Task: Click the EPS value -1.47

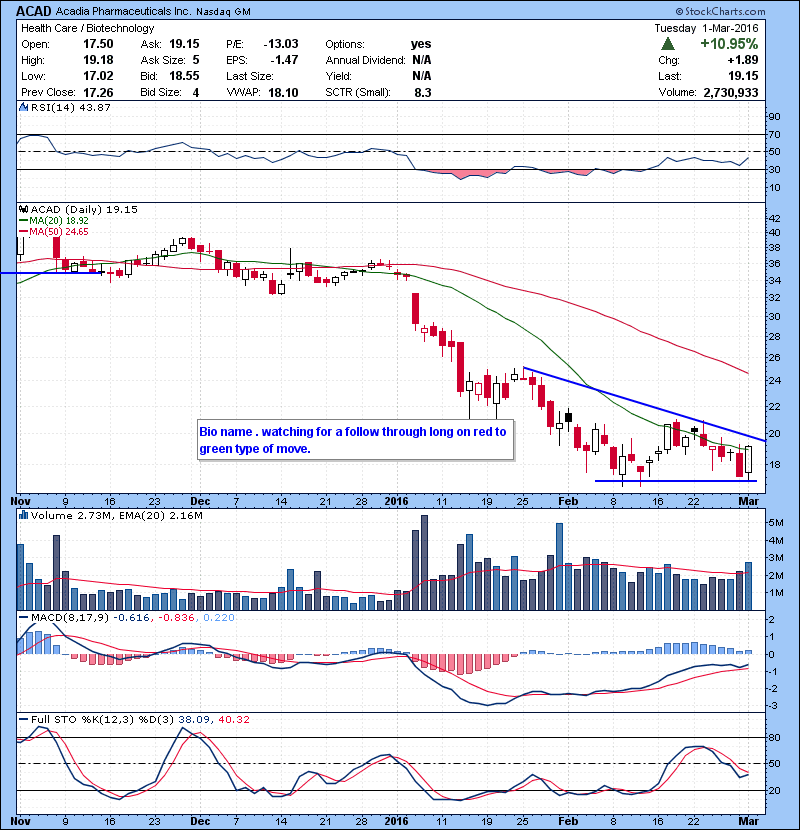Action: click(x=284, y=60)
